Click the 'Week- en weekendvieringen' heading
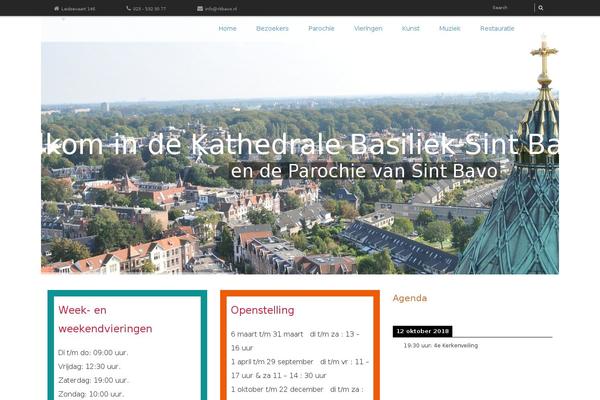 point(105,319)
